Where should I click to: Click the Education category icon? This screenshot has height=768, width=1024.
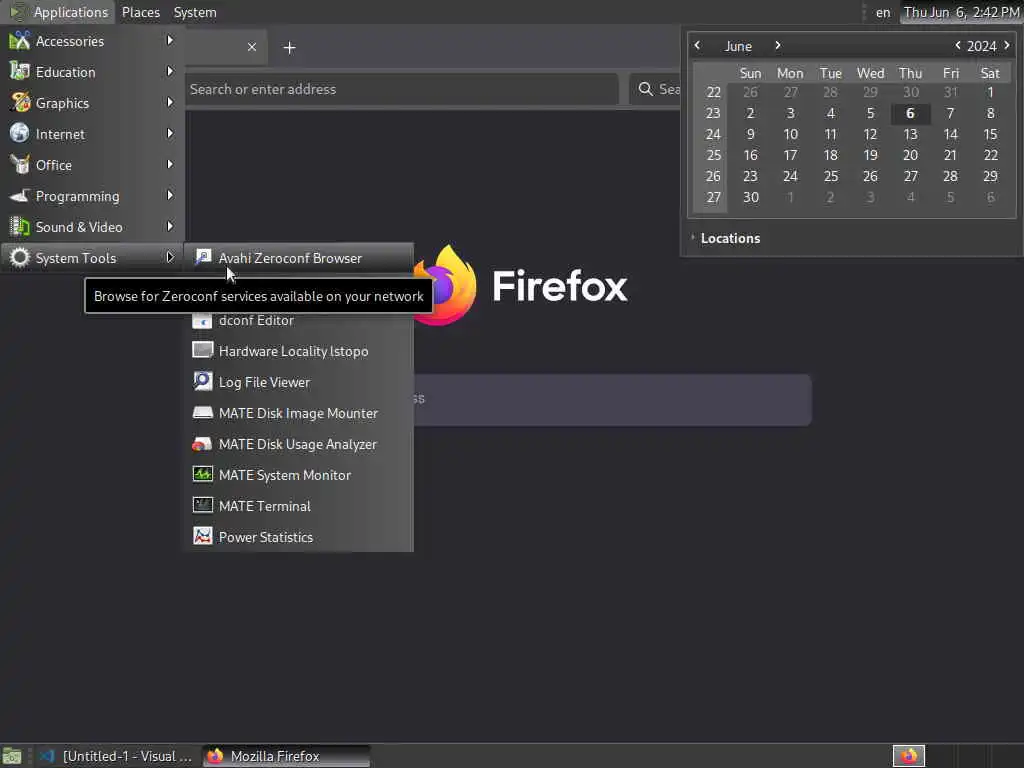click(x=20, y=71)
